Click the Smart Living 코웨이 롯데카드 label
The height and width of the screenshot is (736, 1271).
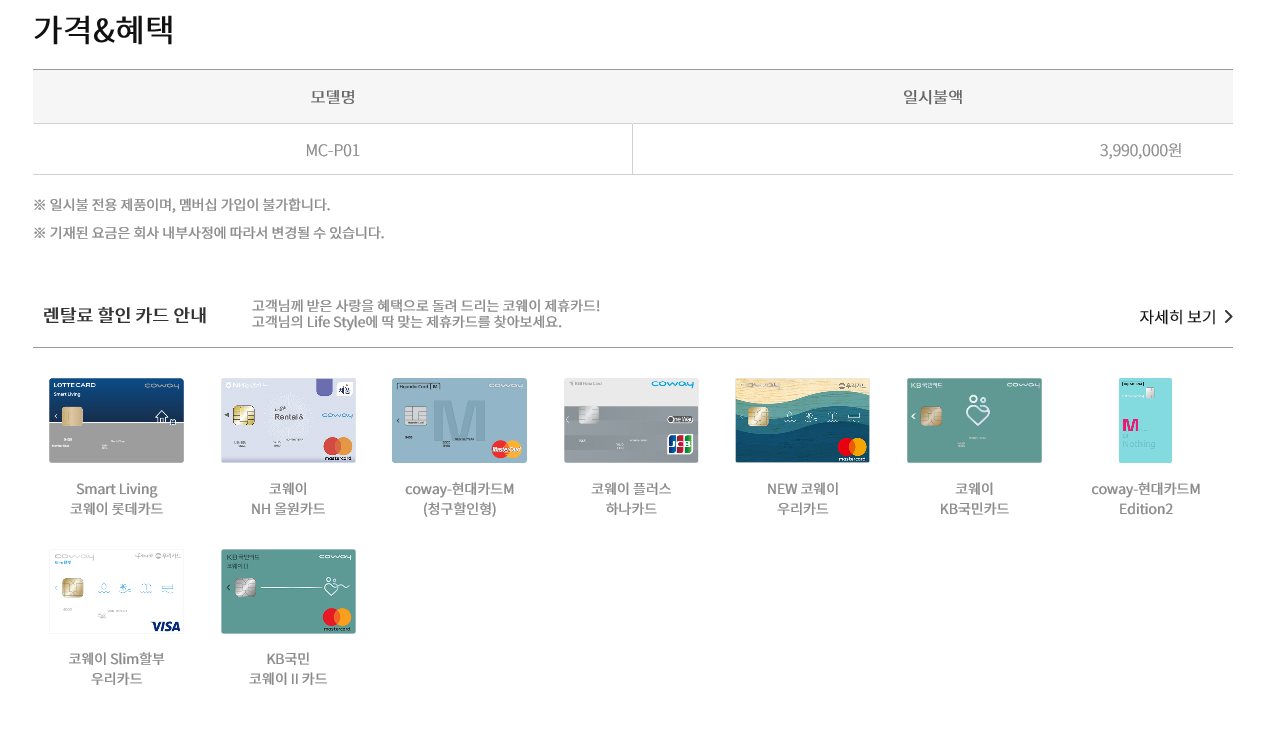point(116,499)
